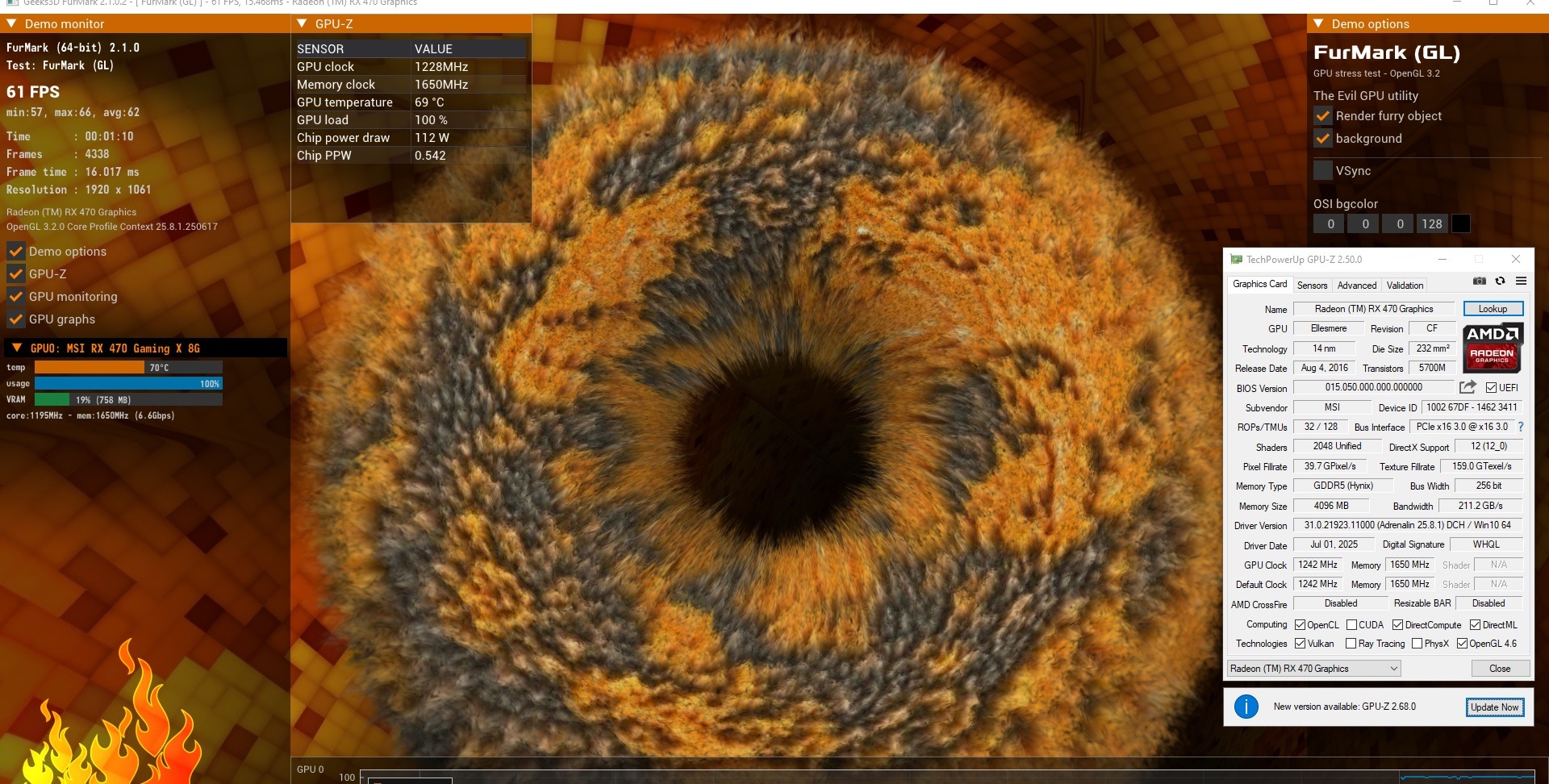The image size is (1549, 784).
Task: Click the GPU-Z refresh icon
Action: tap(1500, 281)
